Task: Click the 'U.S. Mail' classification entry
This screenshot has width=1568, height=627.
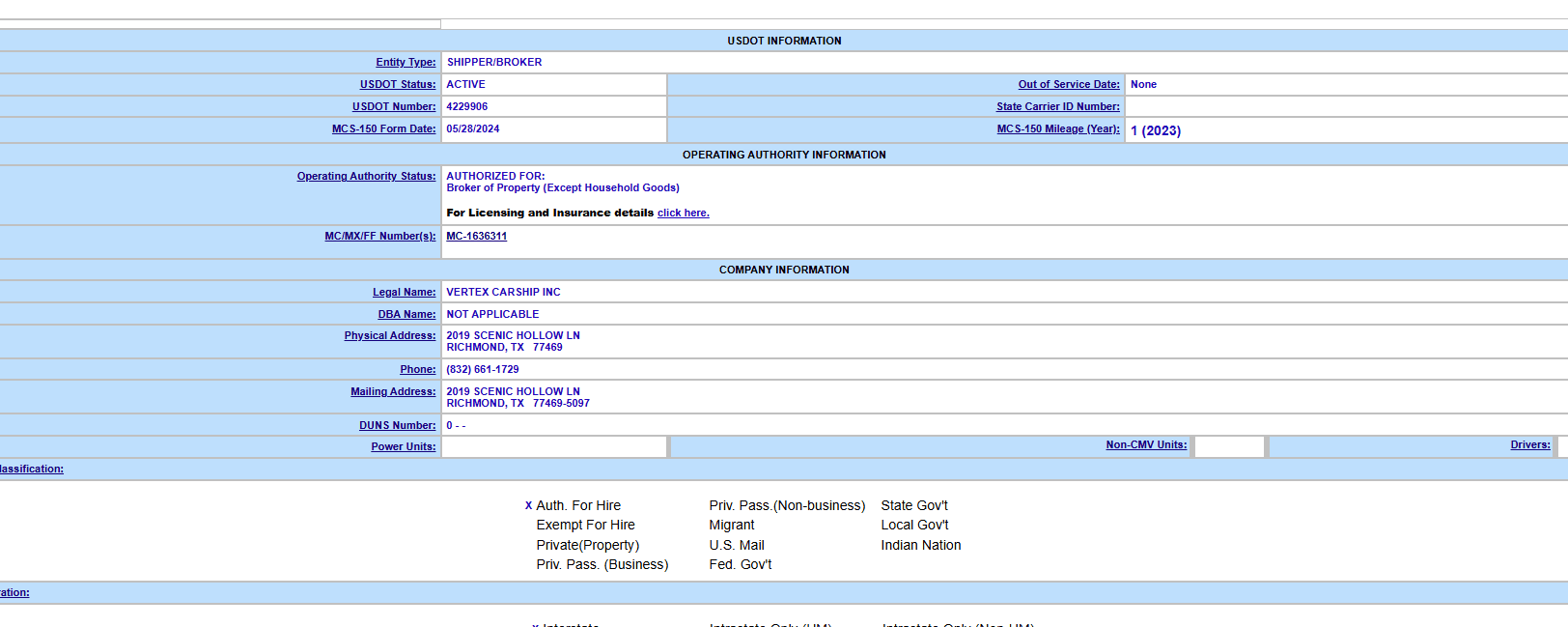Action: pos(737,545)
